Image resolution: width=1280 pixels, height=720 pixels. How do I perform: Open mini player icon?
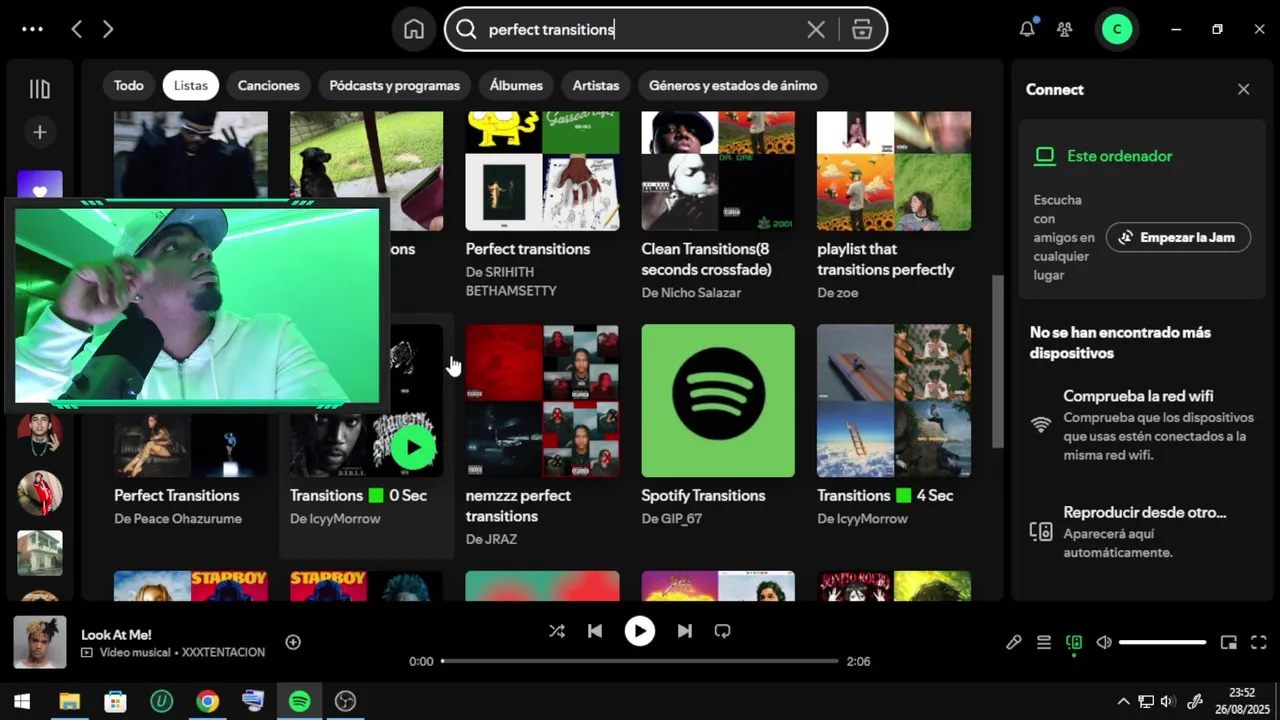point(1229,642)
